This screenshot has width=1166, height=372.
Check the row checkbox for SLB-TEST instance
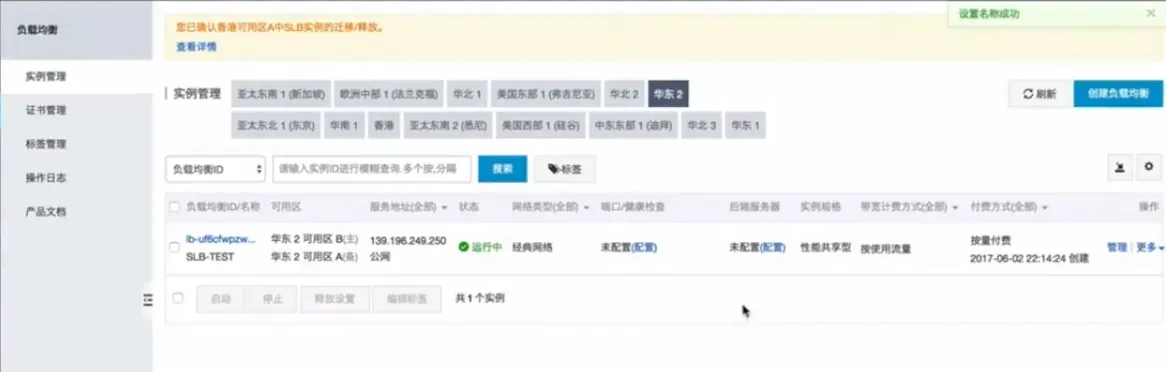175,247
